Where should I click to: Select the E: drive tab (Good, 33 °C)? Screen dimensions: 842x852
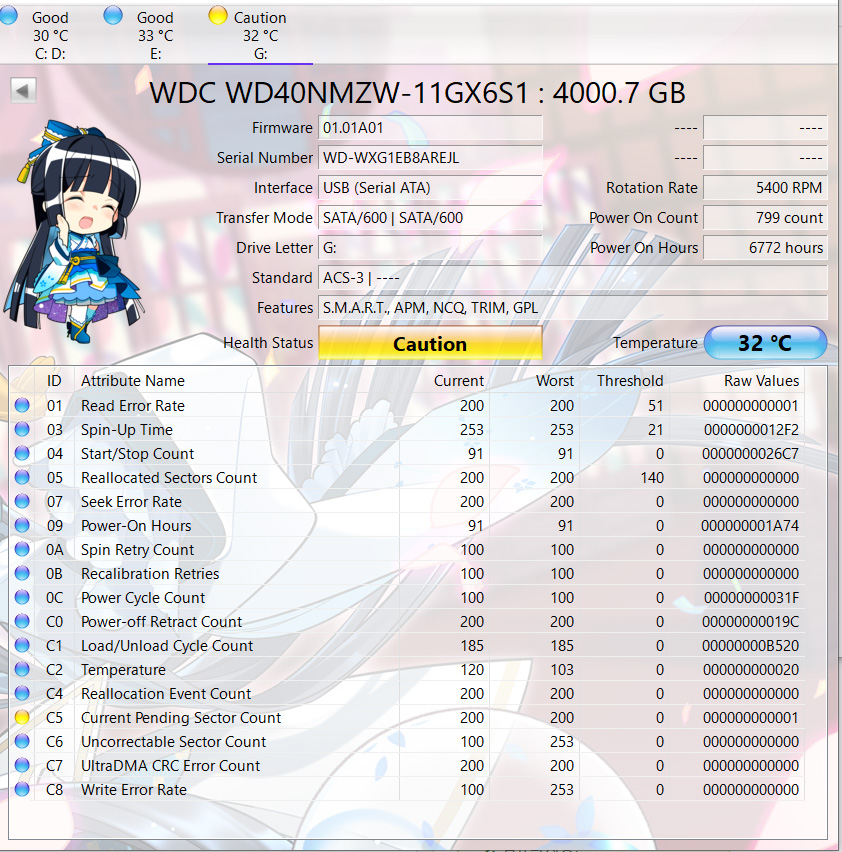(x=155, y=35)
